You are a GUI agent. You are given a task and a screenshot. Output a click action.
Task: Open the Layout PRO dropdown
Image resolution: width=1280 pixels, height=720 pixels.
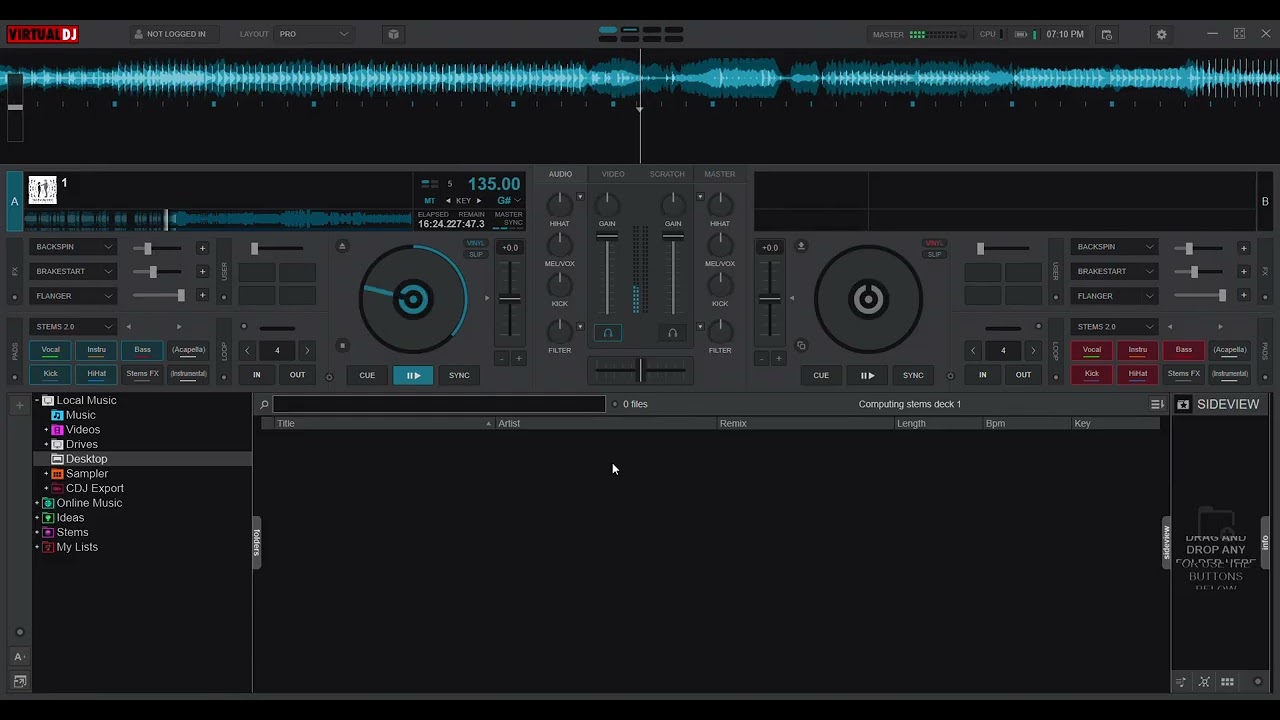click(314, 34)
